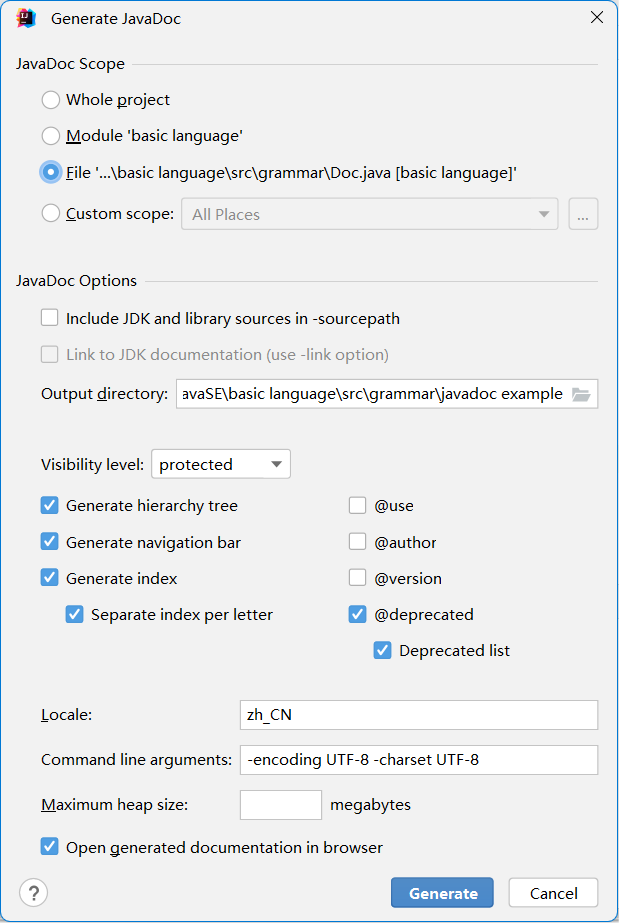
Task: Click into the Output directory field
Action: point(387,394)
